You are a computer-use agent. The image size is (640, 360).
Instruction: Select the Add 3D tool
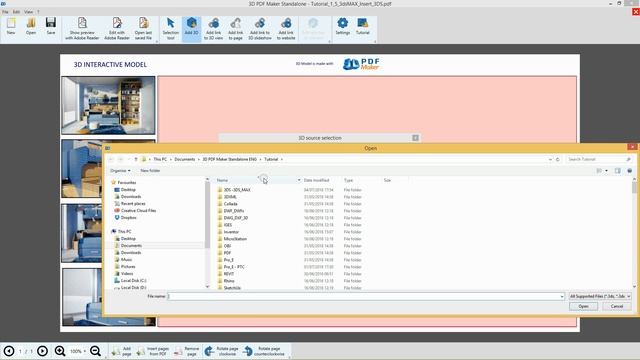[x=191, y=29]
